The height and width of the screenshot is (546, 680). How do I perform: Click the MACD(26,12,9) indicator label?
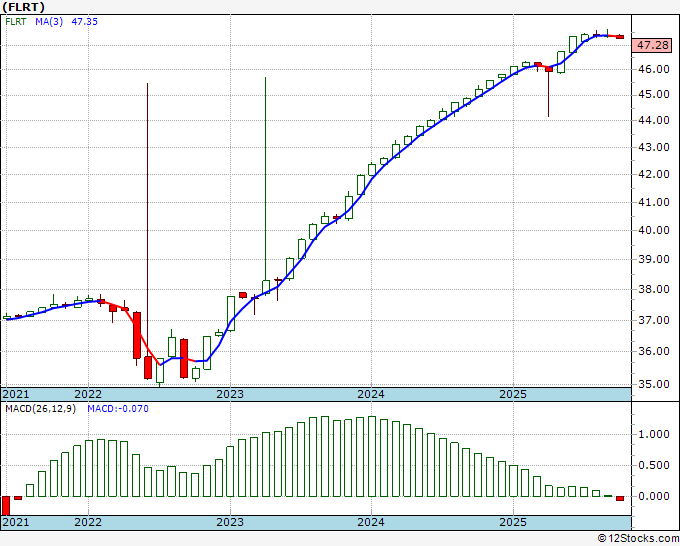tap(40, 409)
